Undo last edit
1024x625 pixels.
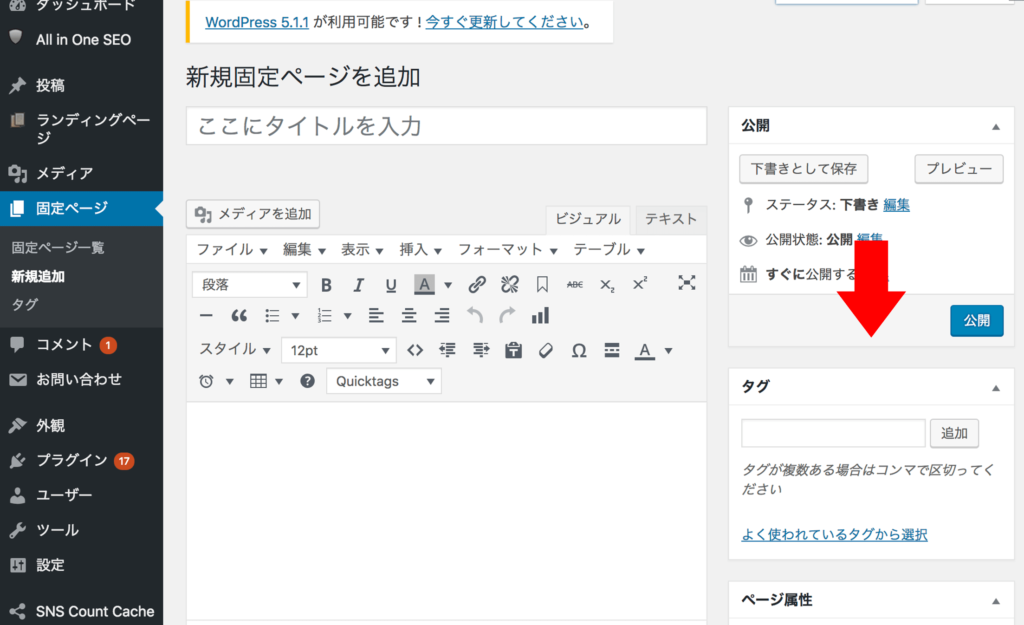pos(475,315)
